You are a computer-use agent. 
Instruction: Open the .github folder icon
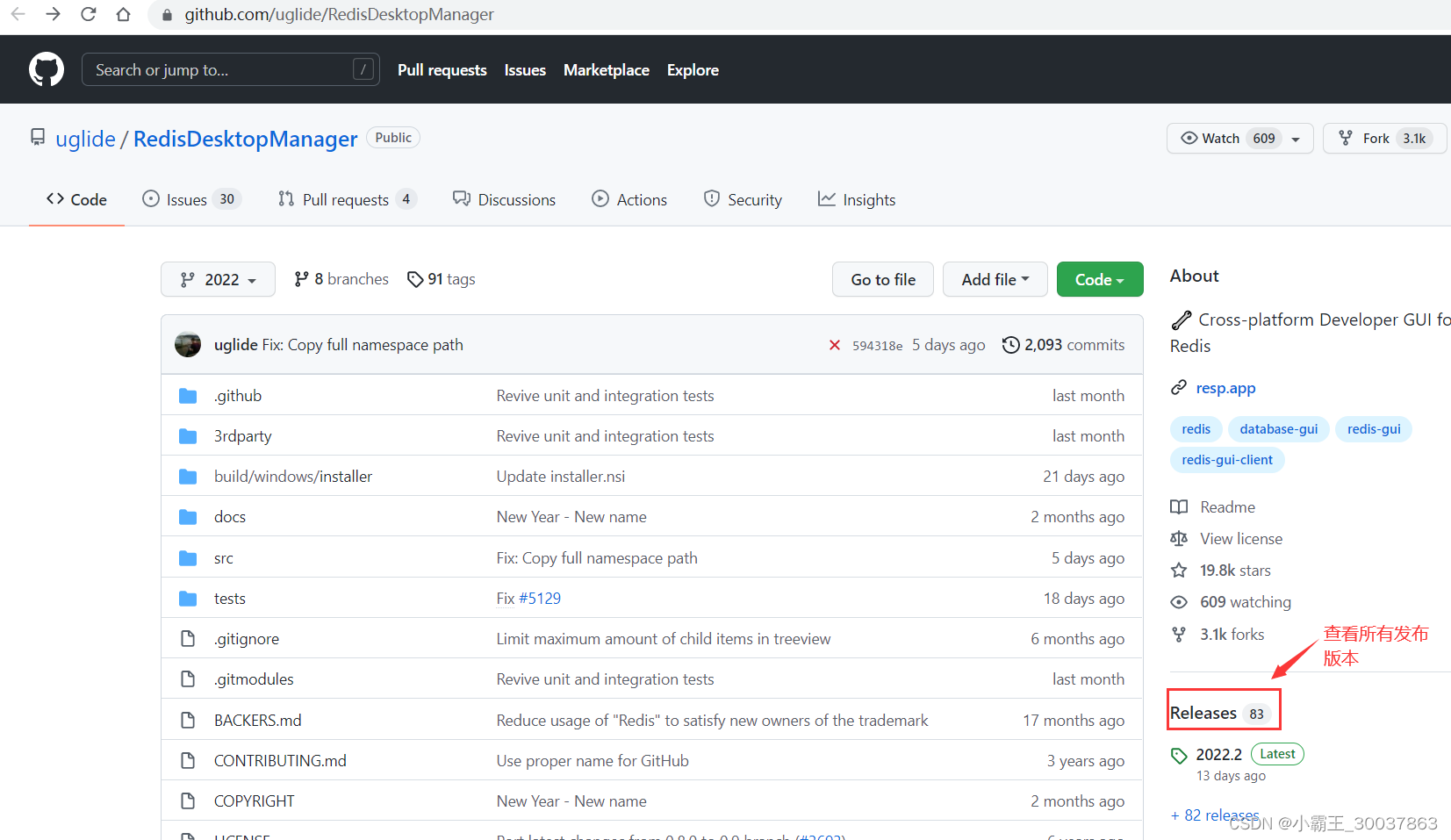(x=188, y=396)
